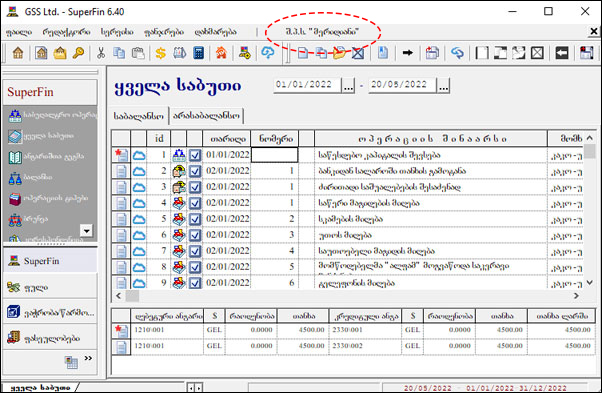Click the blue refresh arrows toolbar icon
Viewport: 602px width, 393px height.
tap(457, 53)
